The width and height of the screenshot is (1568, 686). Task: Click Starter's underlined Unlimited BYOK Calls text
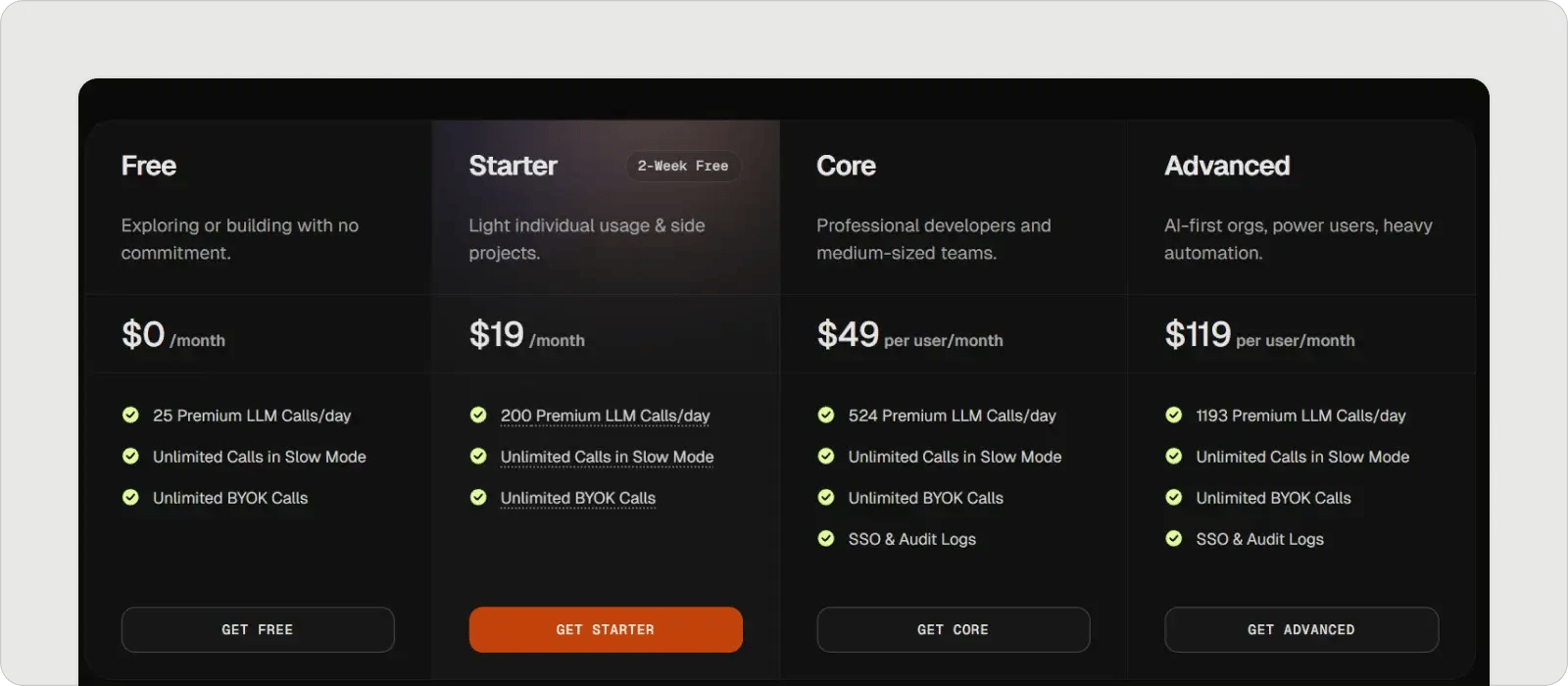[x=577, y=498]
